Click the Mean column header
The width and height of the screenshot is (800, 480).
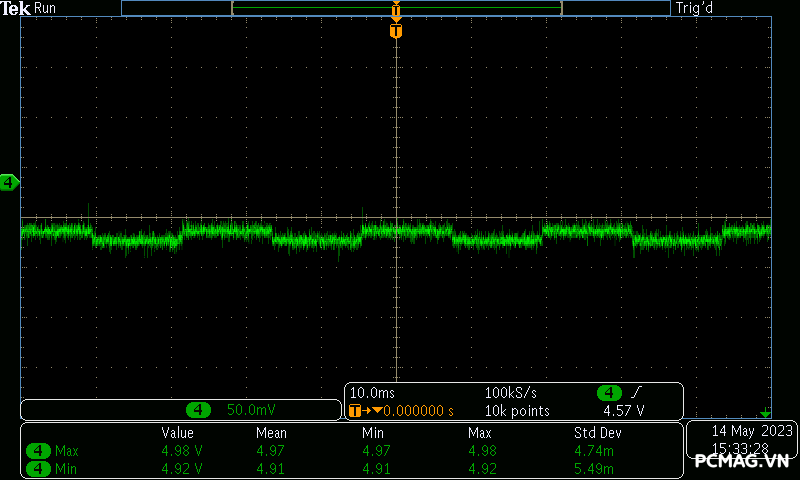point(271,433)
